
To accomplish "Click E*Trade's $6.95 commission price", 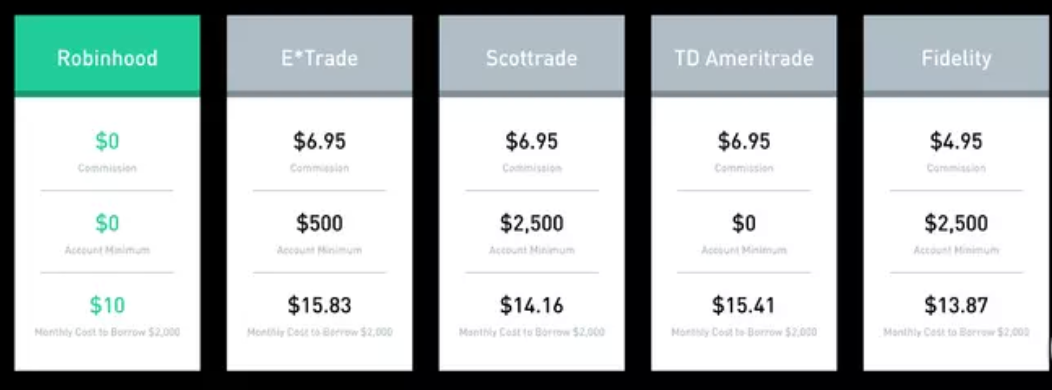I will pyautogui.click(x=319, y=142).
